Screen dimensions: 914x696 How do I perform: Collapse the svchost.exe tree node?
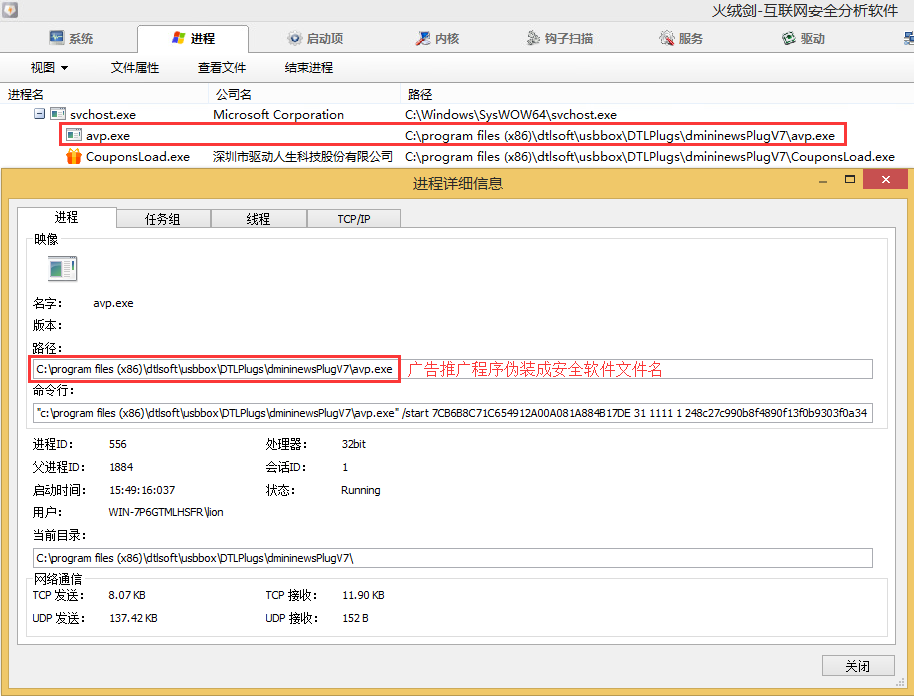tap(40, 114)
